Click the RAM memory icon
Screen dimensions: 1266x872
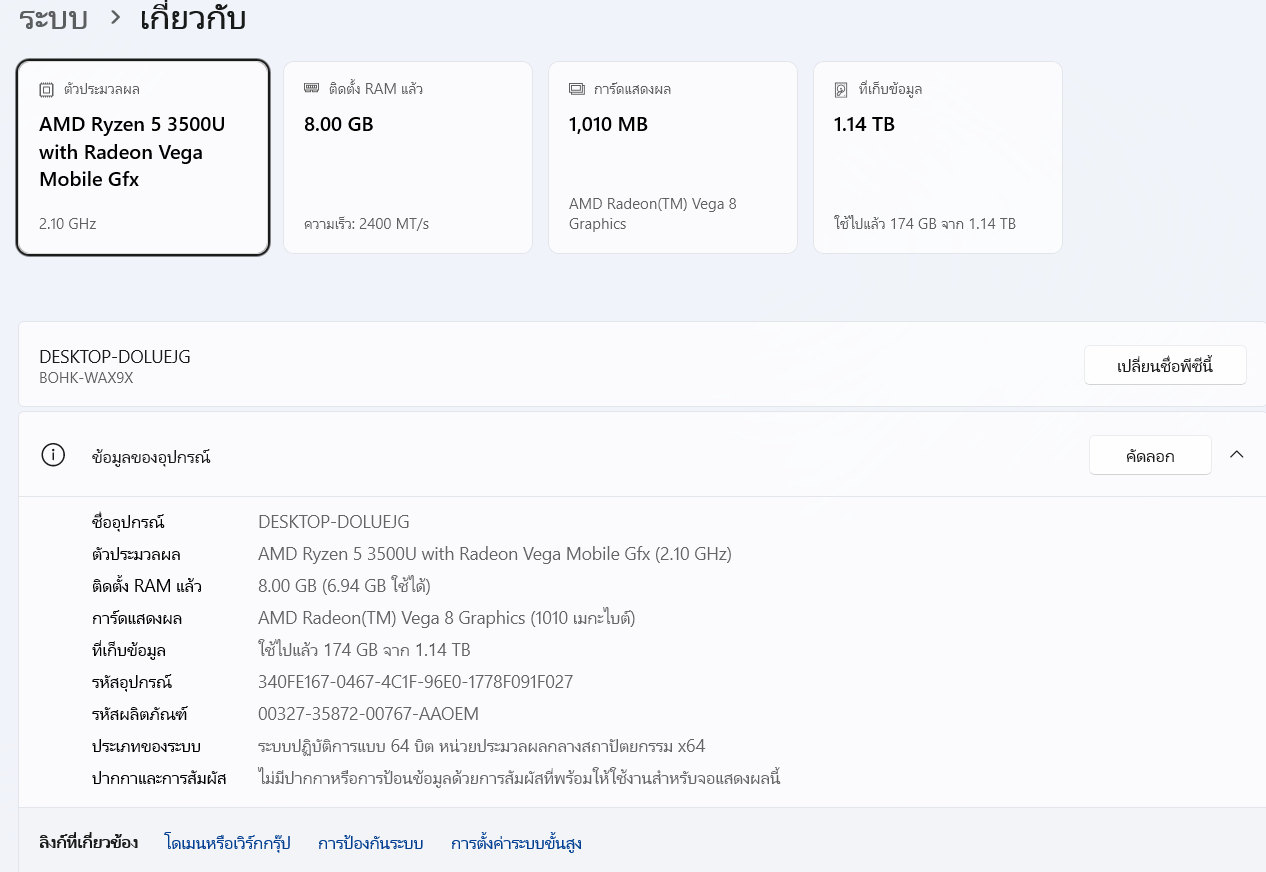click(312, 88)
